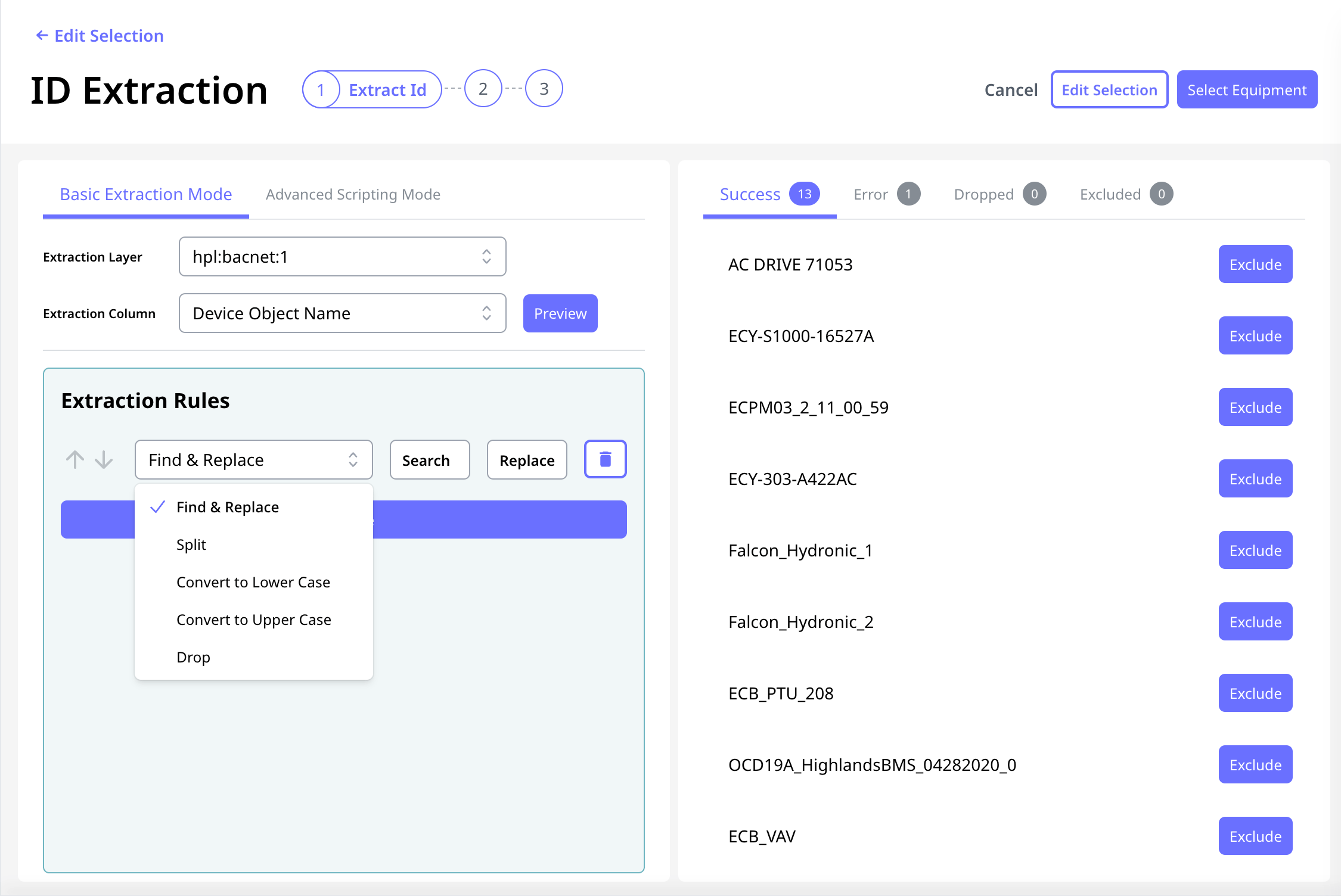Viewport: 1341px width, 896px height.
Task: Click the Search input field
Action: [x=430, y=460]
